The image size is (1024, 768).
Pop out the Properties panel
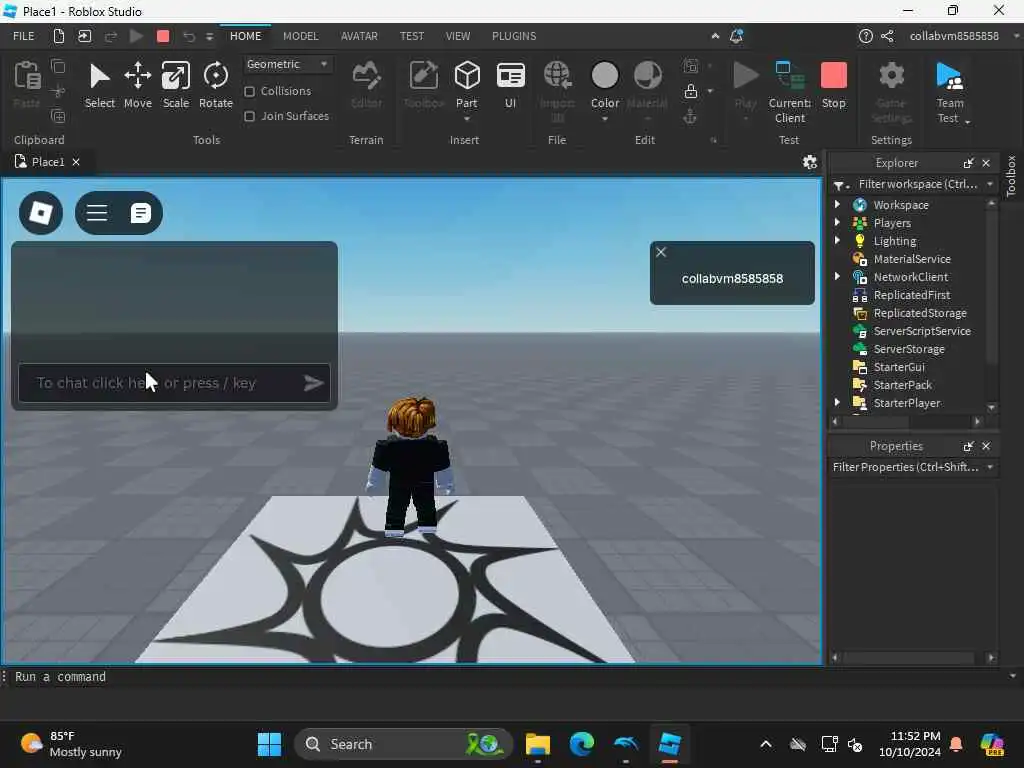[x=968, y=446]
